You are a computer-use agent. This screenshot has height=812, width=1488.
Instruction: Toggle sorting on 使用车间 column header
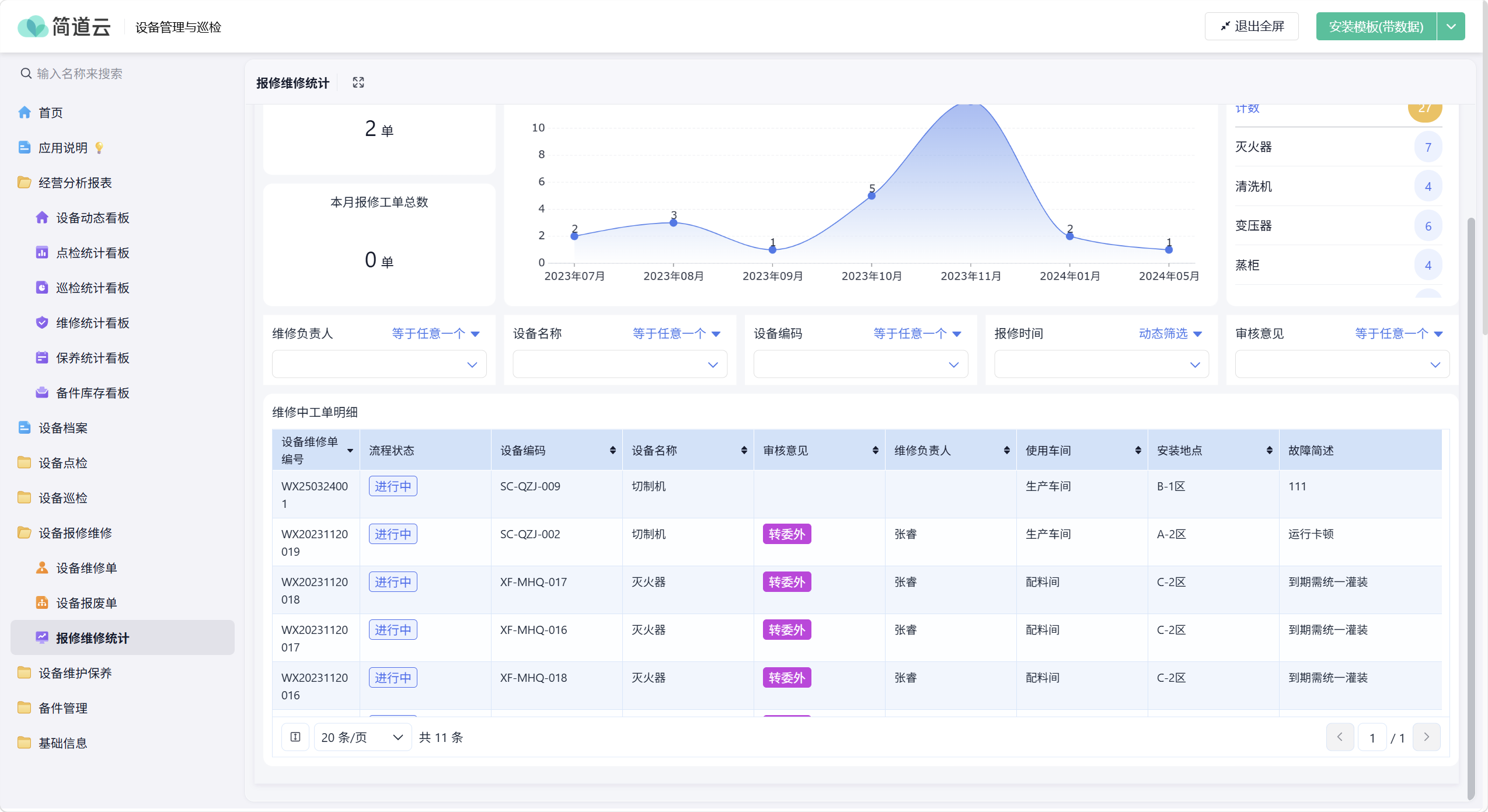coord(1138,450)
